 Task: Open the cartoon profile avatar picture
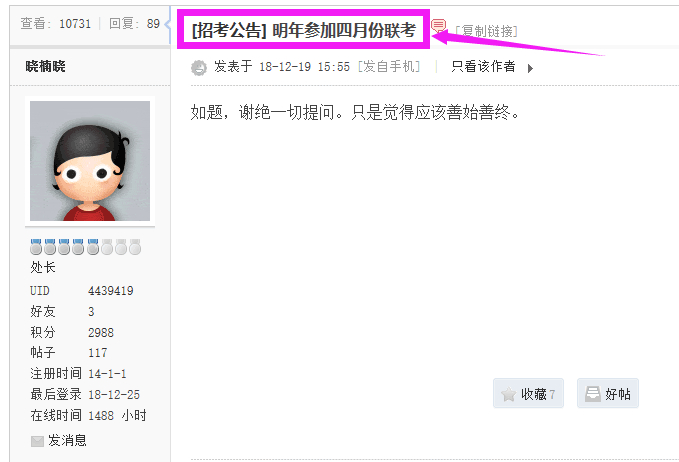pyautogui.click(x=90, y=161)
